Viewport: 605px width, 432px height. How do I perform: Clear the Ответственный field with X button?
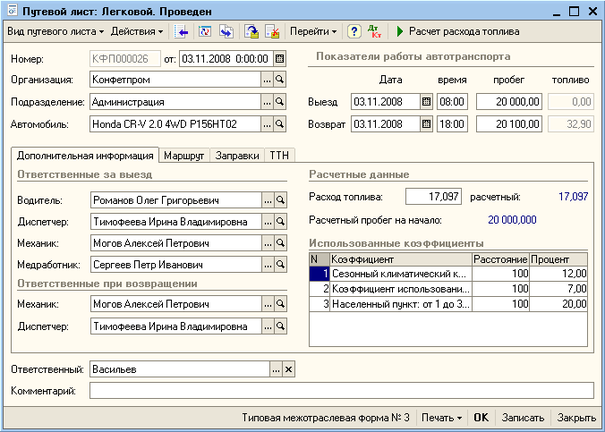coord(288,369)
